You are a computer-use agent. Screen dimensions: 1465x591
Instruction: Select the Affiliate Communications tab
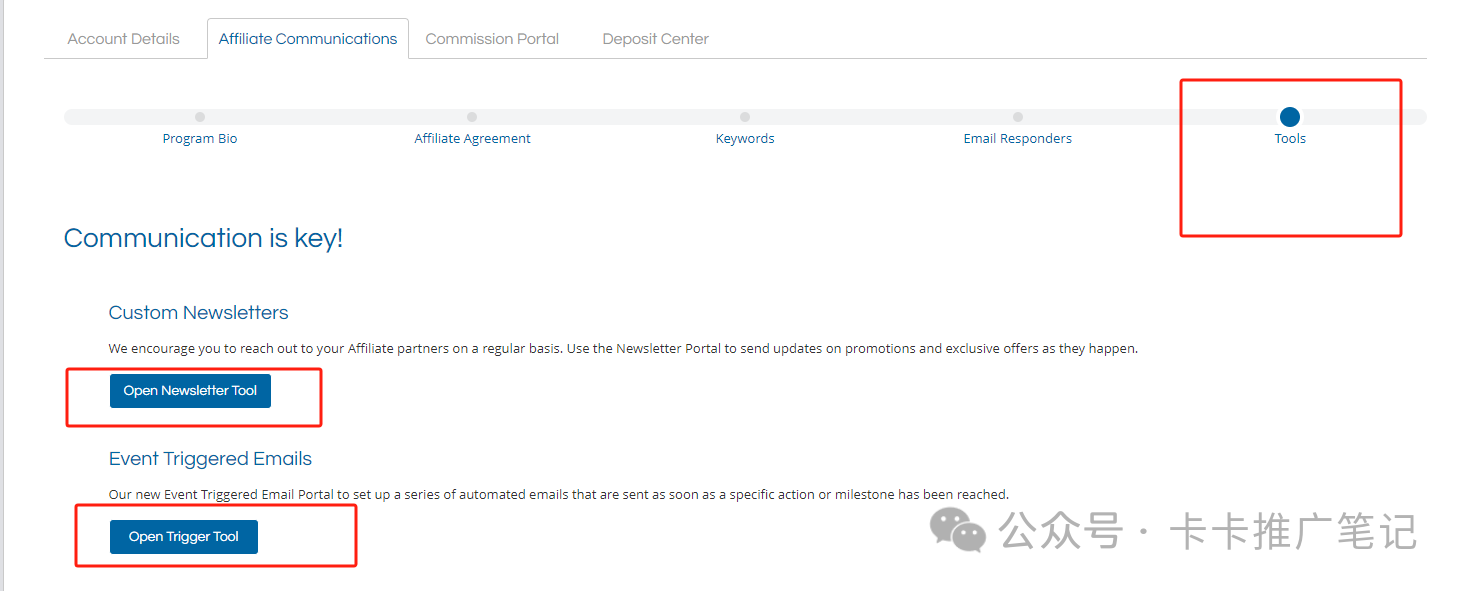point(308,39)
